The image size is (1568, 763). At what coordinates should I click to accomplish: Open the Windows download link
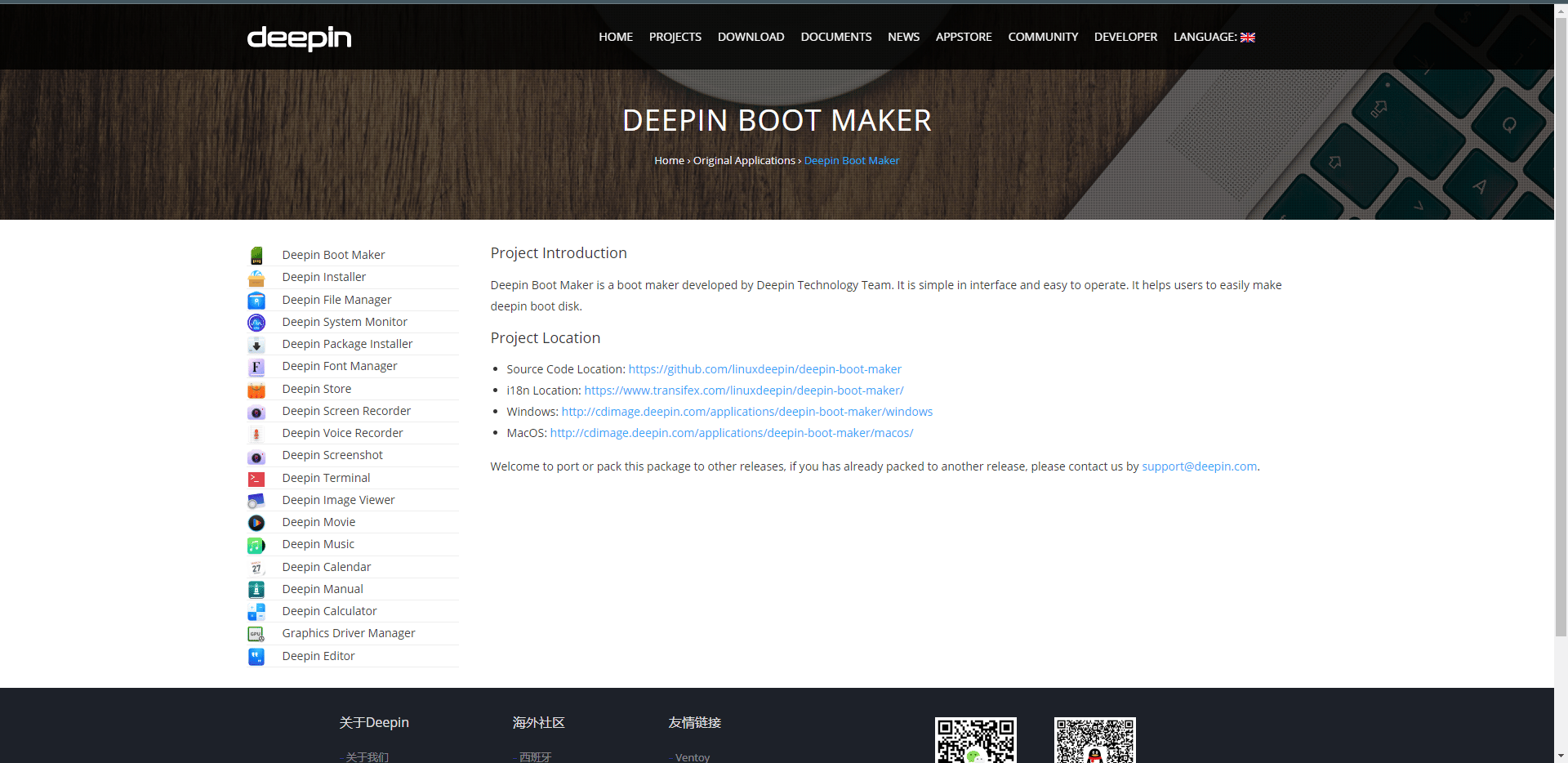tap(747, 412)
